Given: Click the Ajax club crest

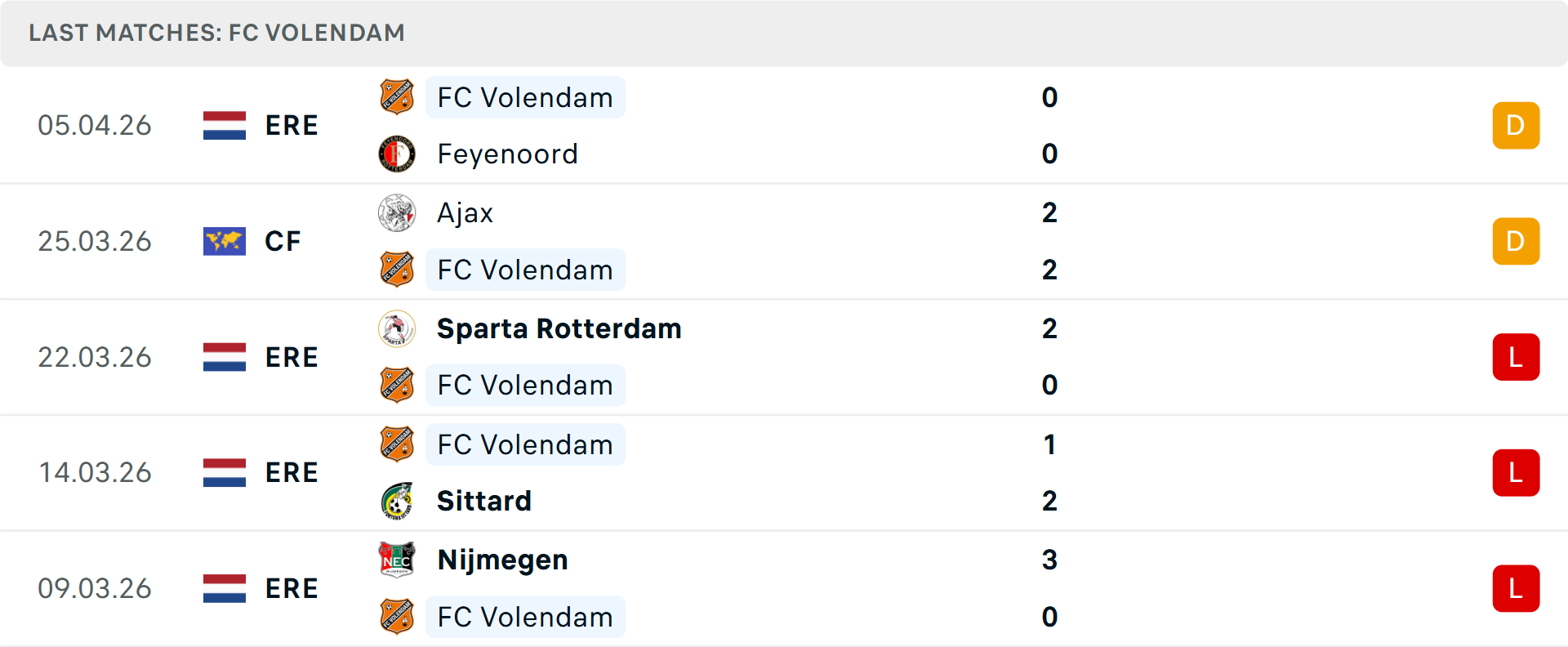Looking at the screenshot, I should 397,212.
